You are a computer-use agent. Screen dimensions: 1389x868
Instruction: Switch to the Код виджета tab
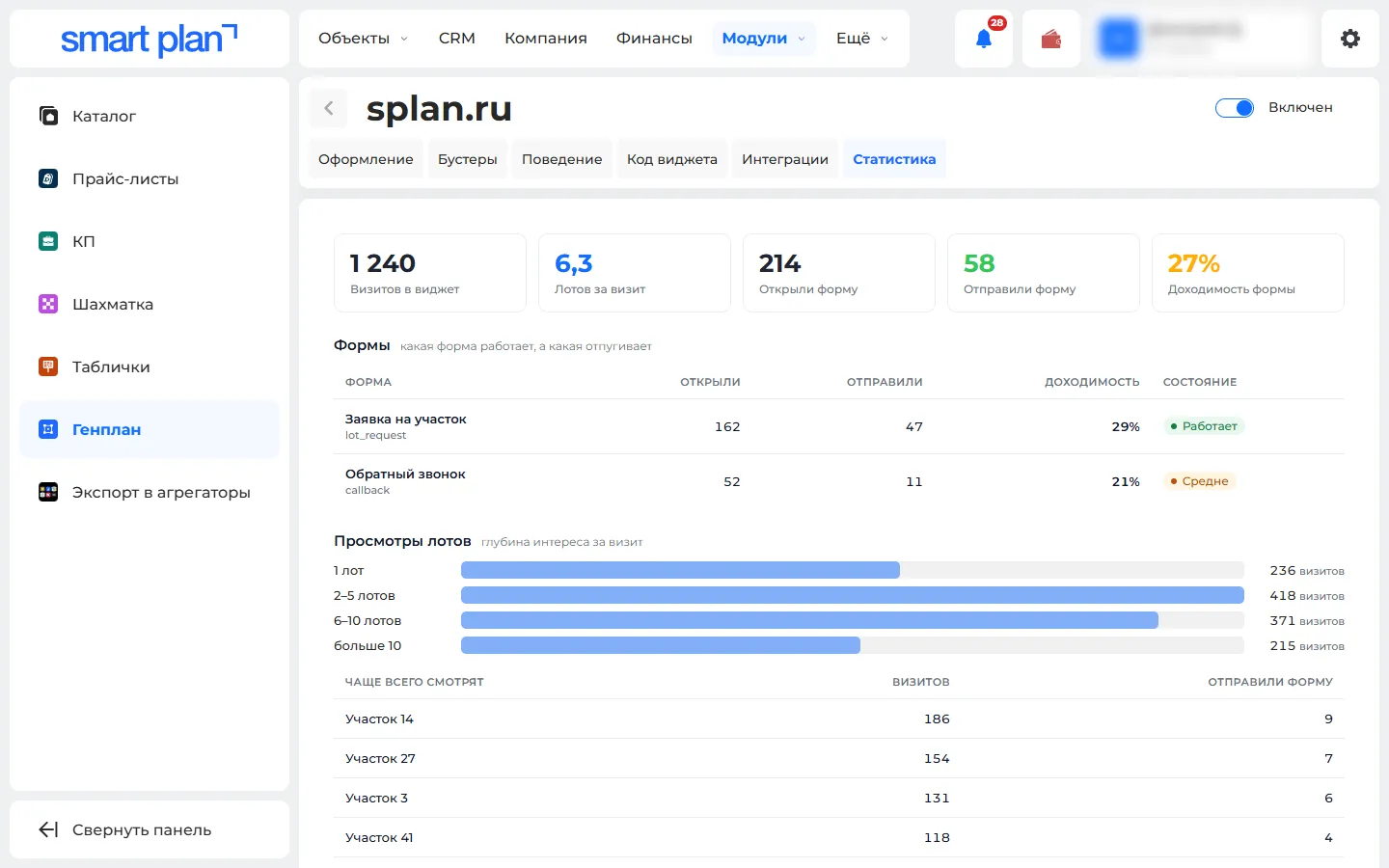(x=672, y=159)
